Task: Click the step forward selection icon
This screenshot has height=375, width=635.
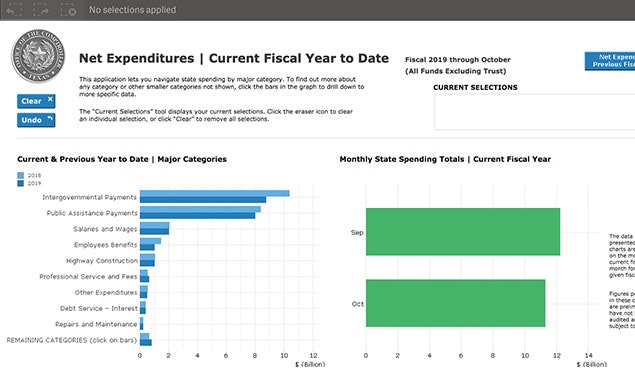Action: [x=41, y=10]
